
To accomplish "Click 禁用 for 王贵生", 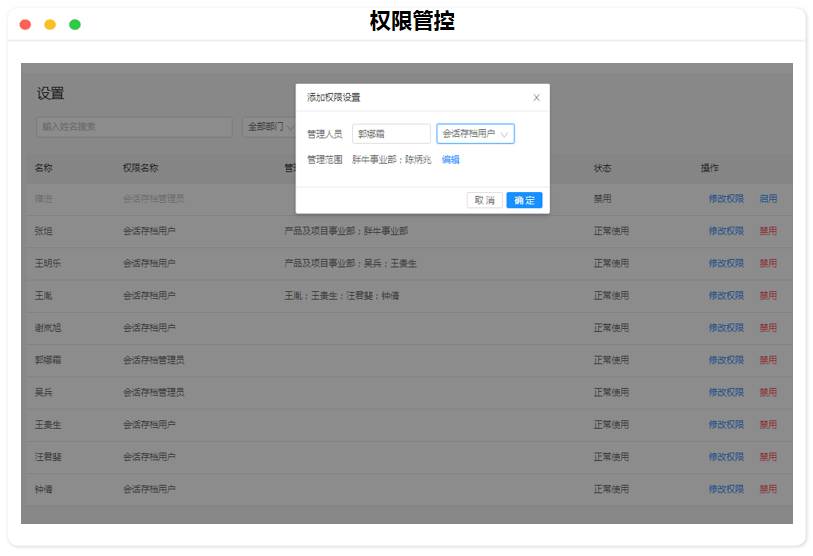I will 768,425.
